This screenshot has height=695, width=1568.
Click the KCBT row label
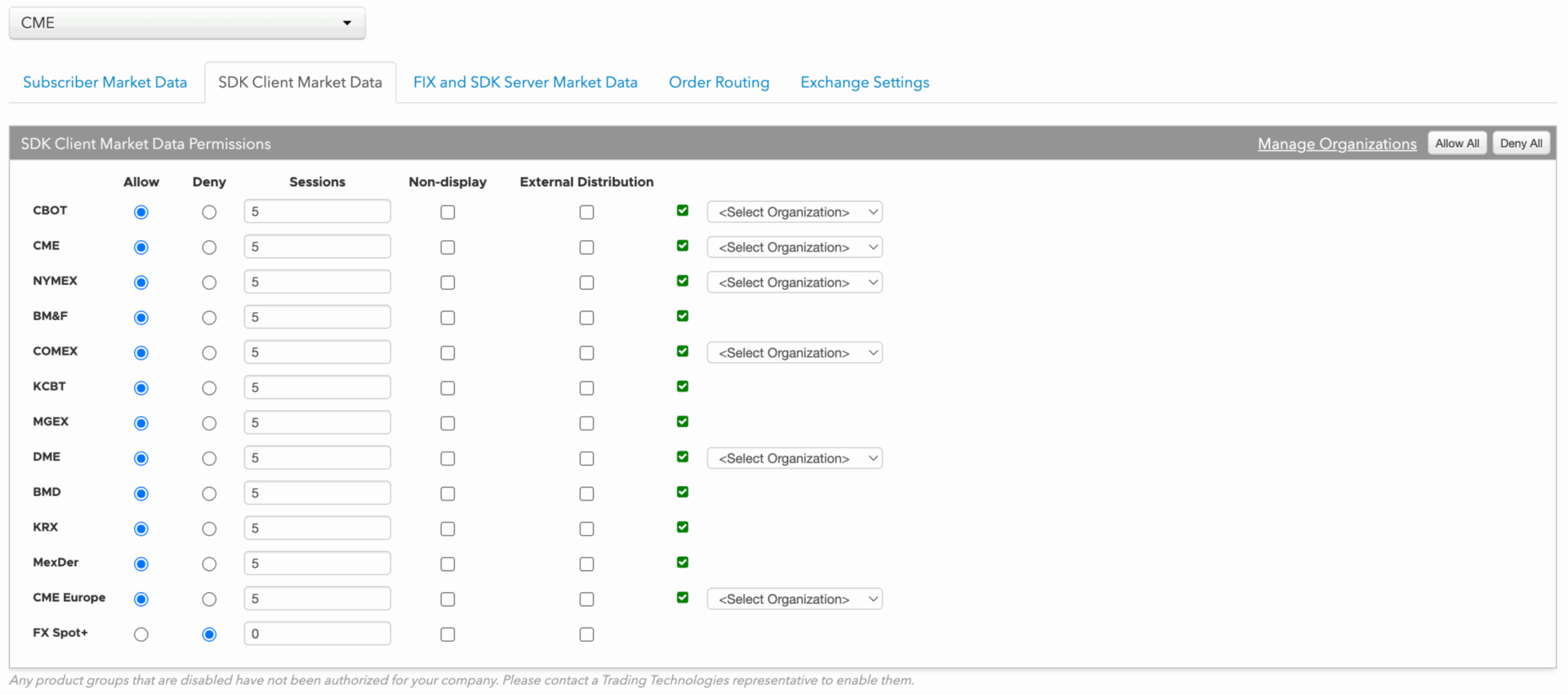point(49,386)
